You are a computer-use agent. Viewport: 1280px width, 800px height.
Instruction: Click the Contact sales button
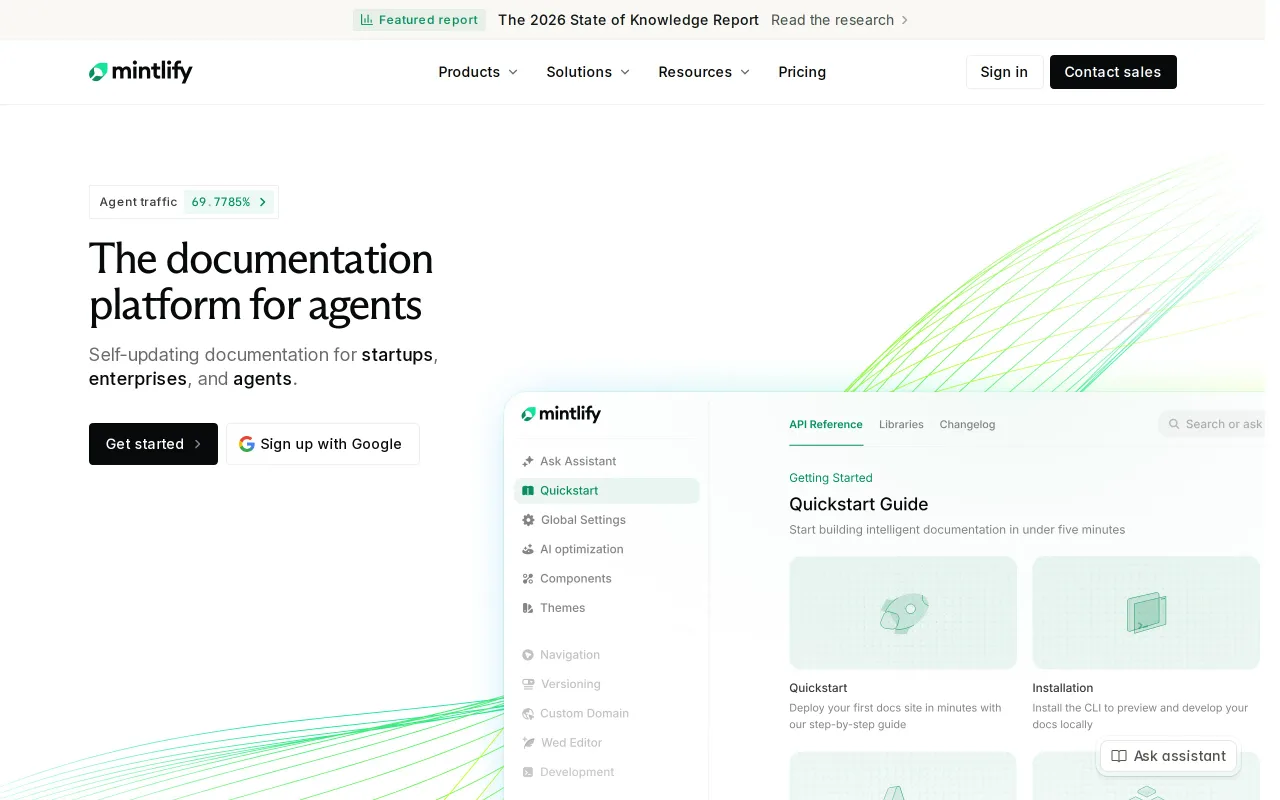click(1113, 72)
